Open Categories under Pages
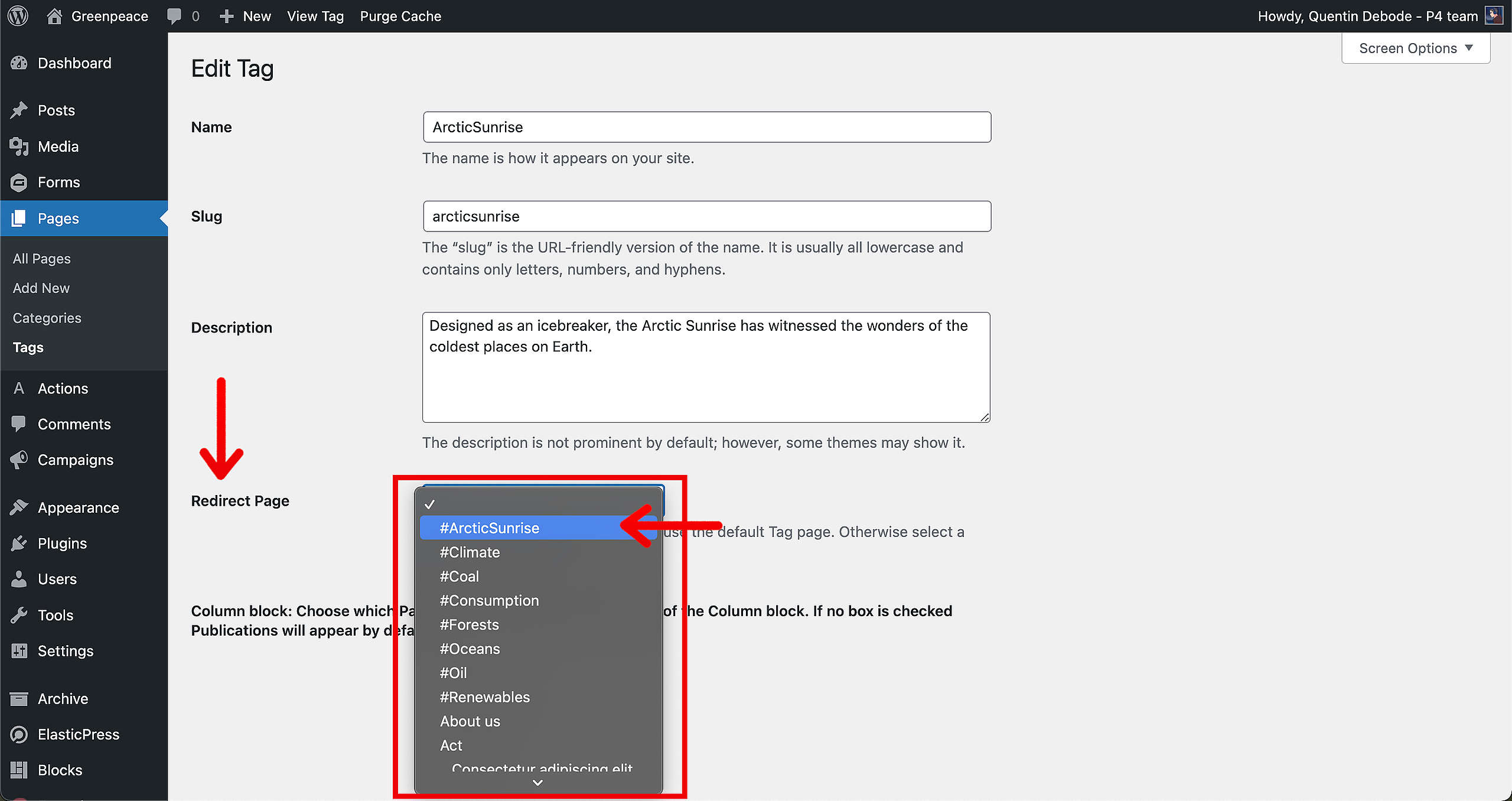1512x801 pixels. tap(47, 318)
